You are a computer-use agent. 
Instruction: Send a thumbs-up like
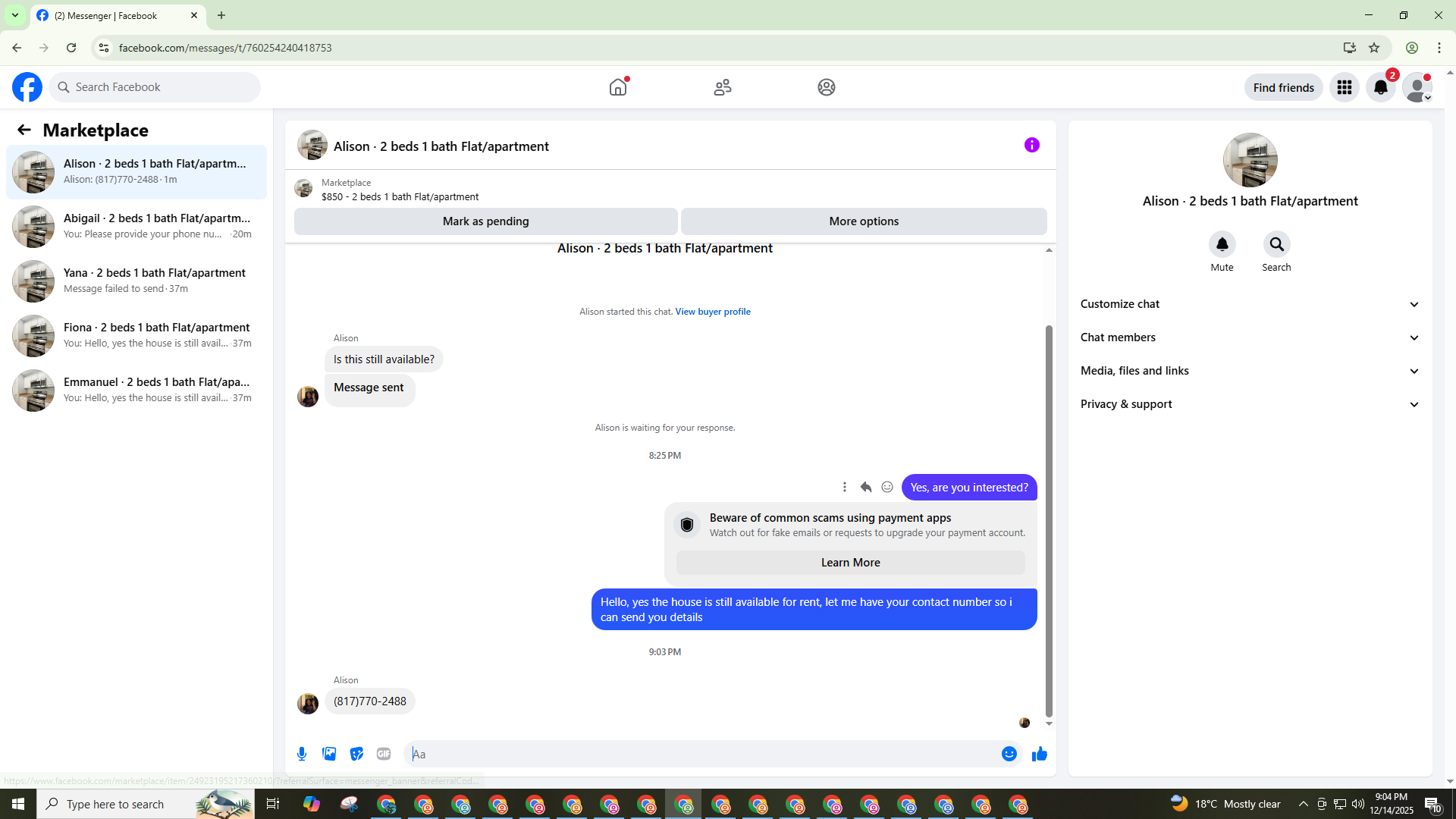point(1039,754)
